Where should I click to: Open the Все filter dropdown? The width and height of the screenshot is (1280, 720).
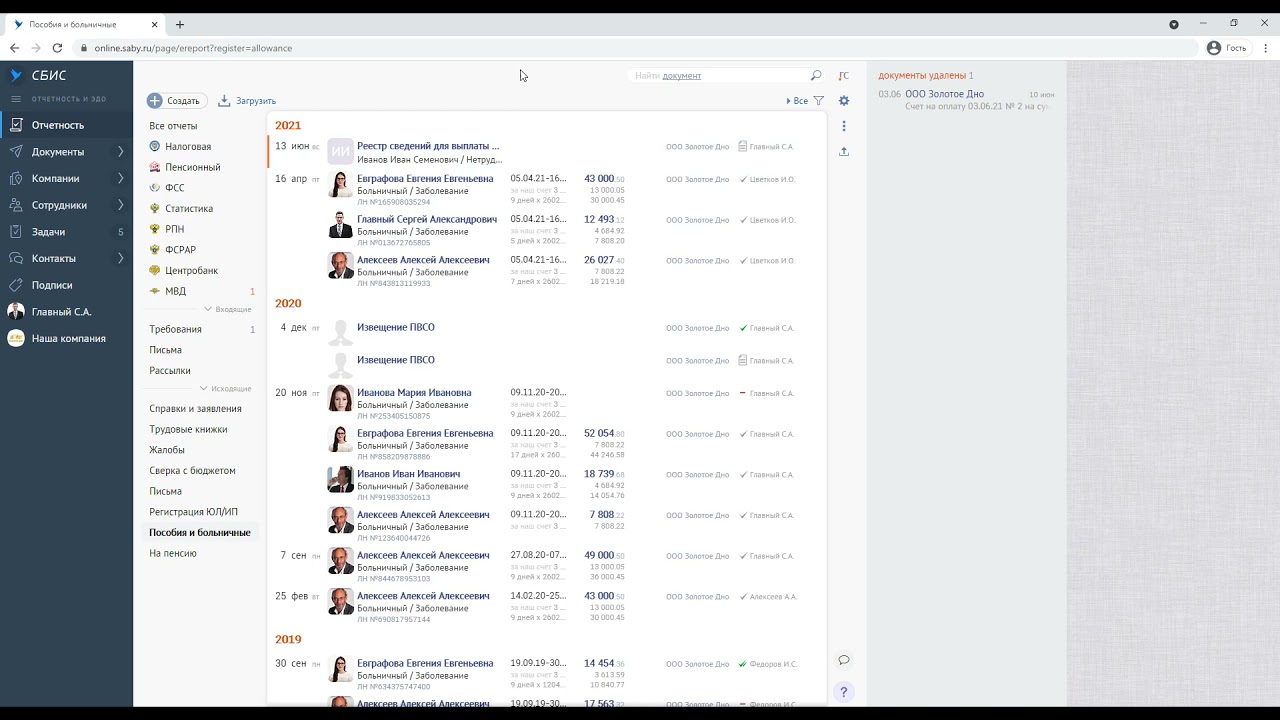(x=798, y=101)
